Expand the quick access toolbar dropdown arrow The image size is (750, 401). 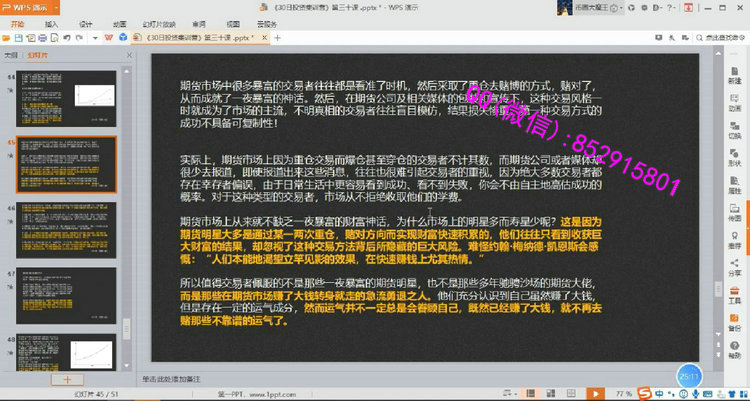tap(95, 38)
